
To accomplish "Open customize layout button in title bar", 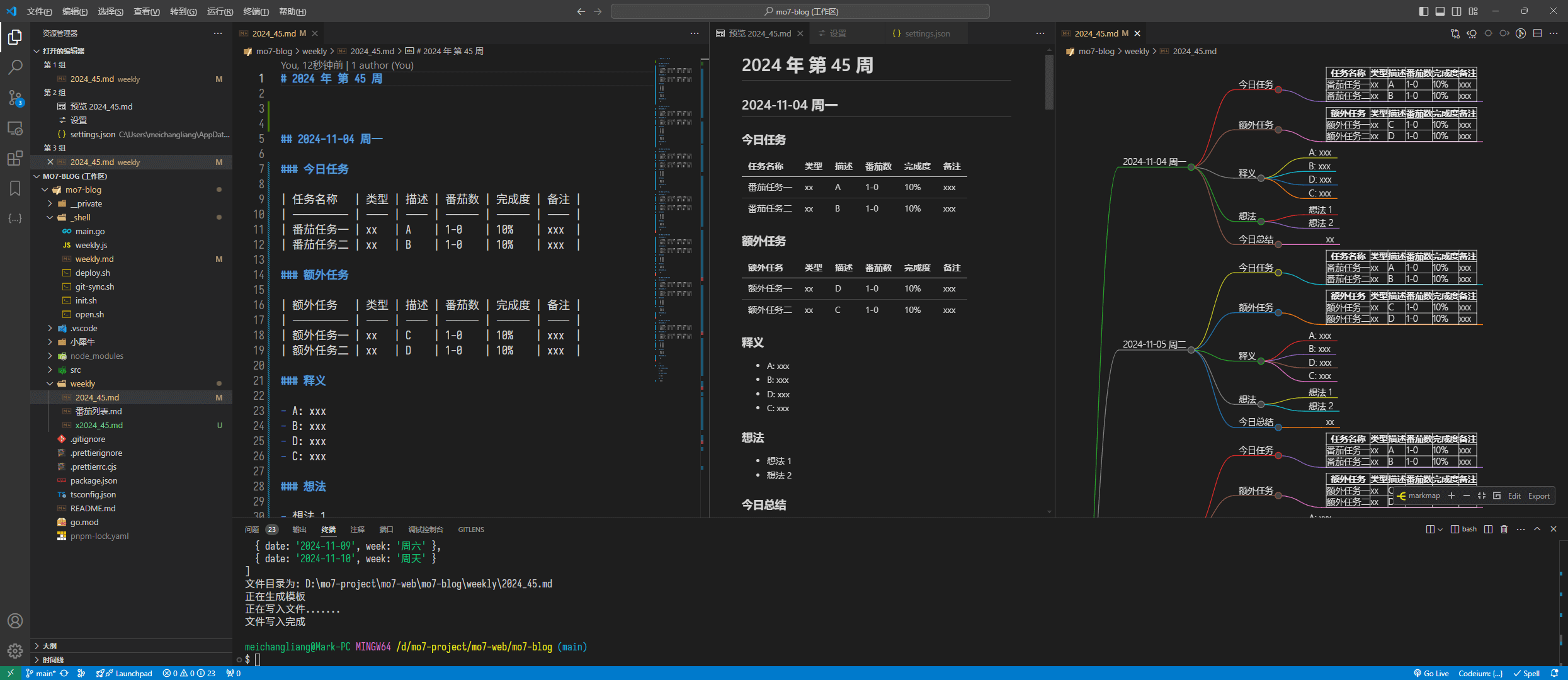I will tap(1474, 11).
